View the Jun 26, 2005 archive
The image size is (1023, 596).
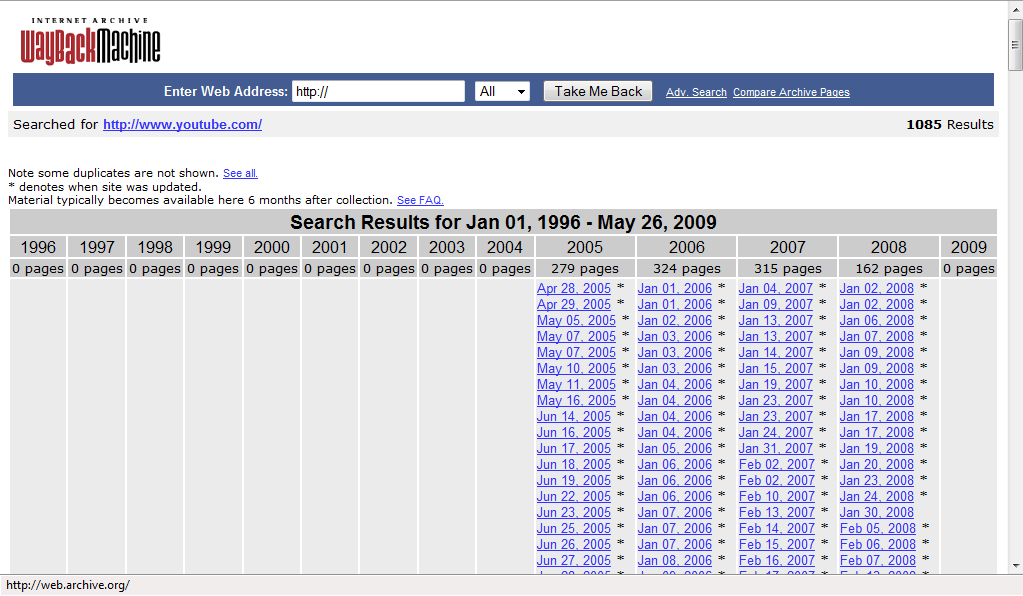[573, 544]
